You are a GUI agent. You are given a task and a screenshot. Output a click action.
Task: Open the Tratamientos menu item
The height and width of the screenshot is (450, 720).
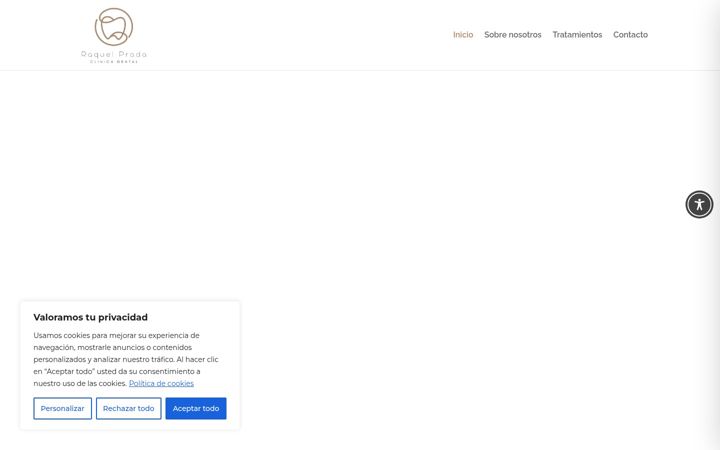(x=577, y=35)
